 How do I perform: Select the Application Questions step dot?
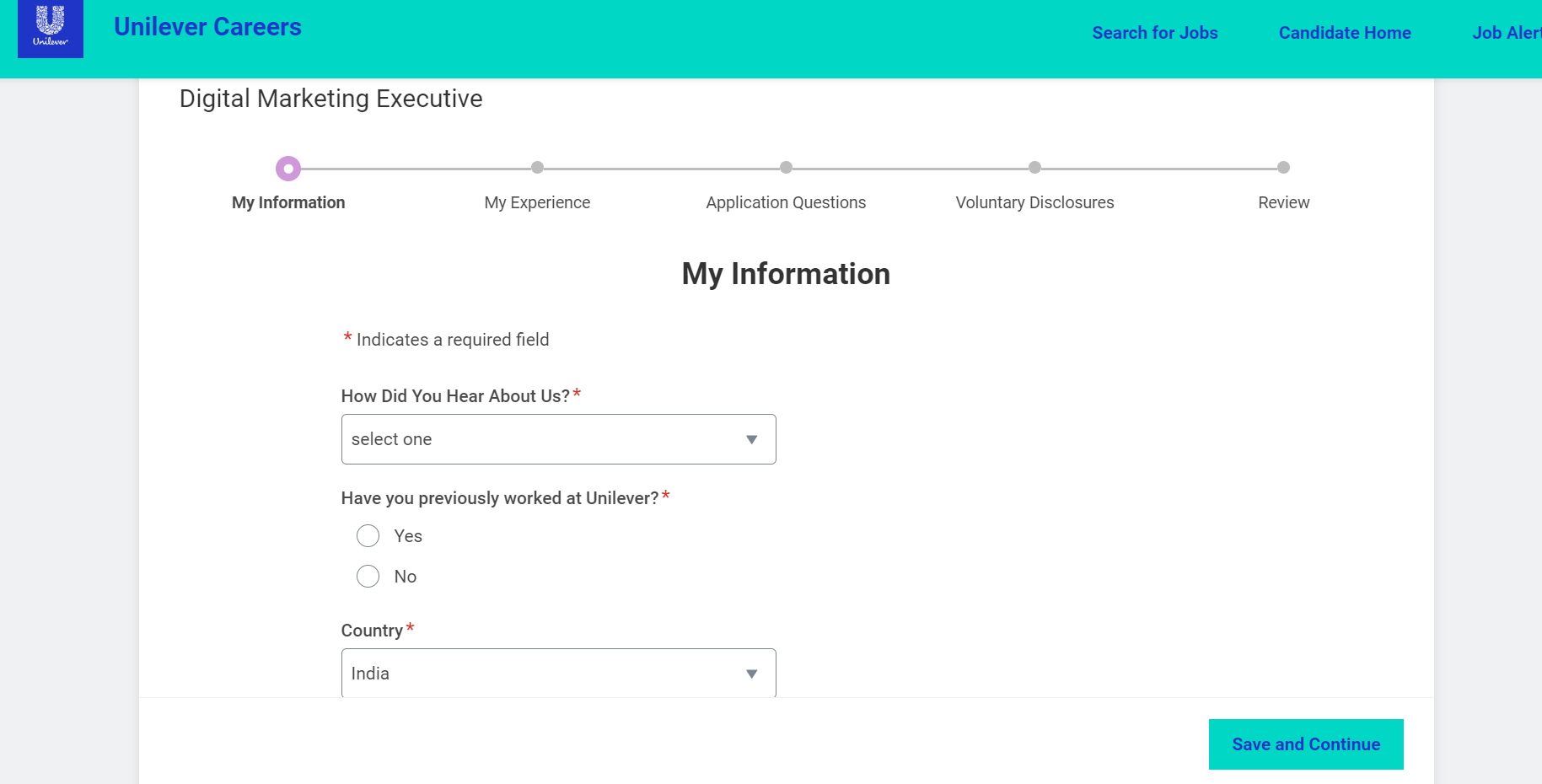786,168
